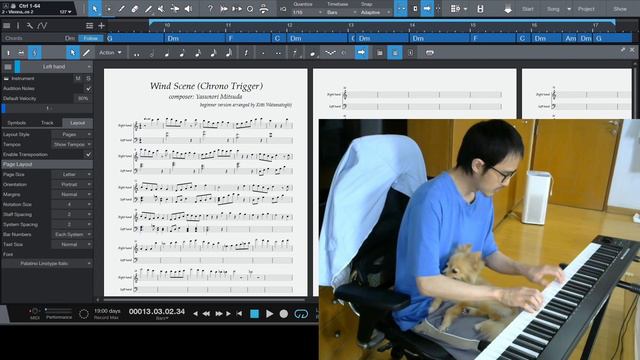
Task: Choose the rest symbol in note toolbar
Action: click(x=246, y=53)
